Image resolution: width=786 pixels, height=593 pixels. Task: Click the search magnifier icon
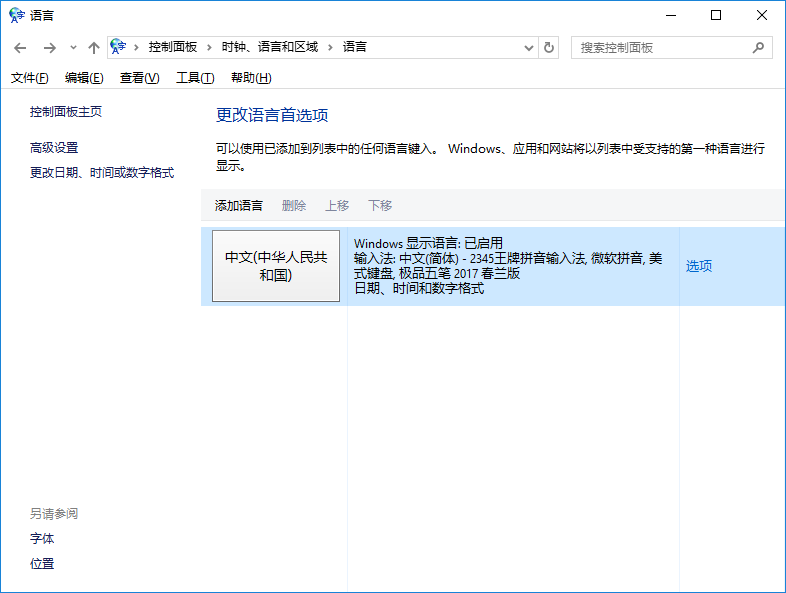[x=759, y=47]
